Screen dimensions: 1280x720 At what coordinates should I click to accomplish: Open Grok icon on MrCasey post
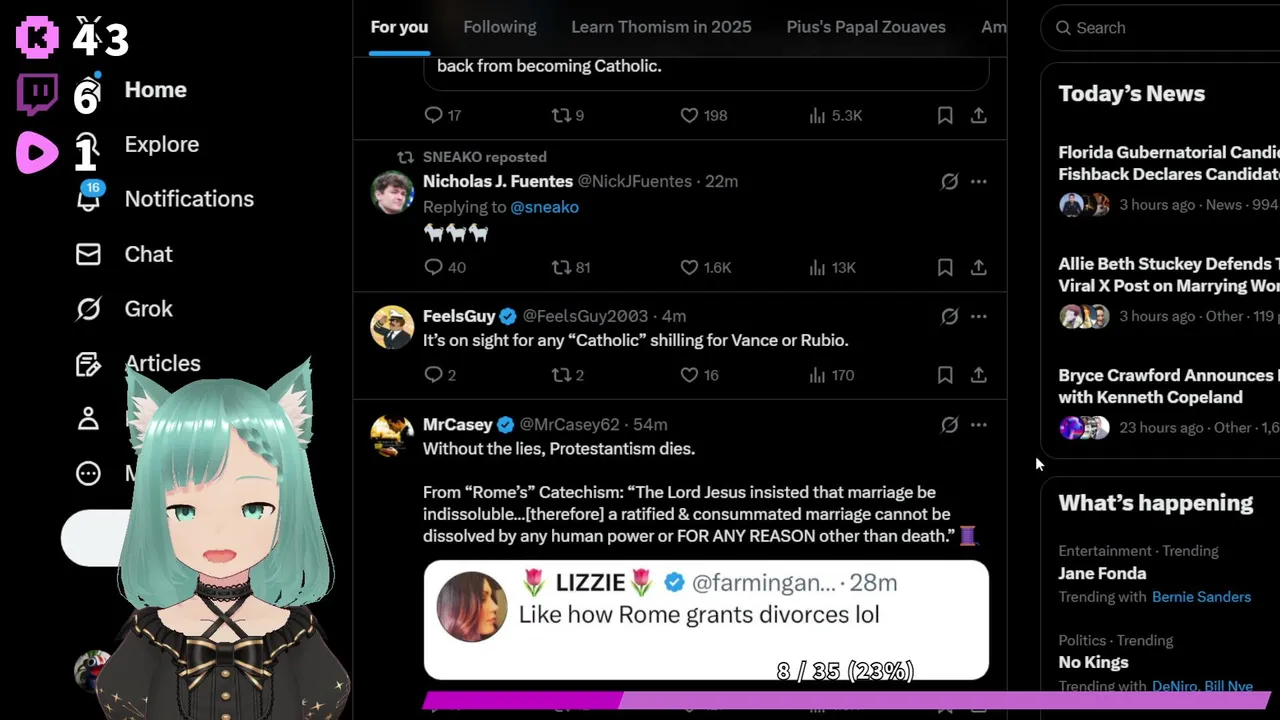950,425
